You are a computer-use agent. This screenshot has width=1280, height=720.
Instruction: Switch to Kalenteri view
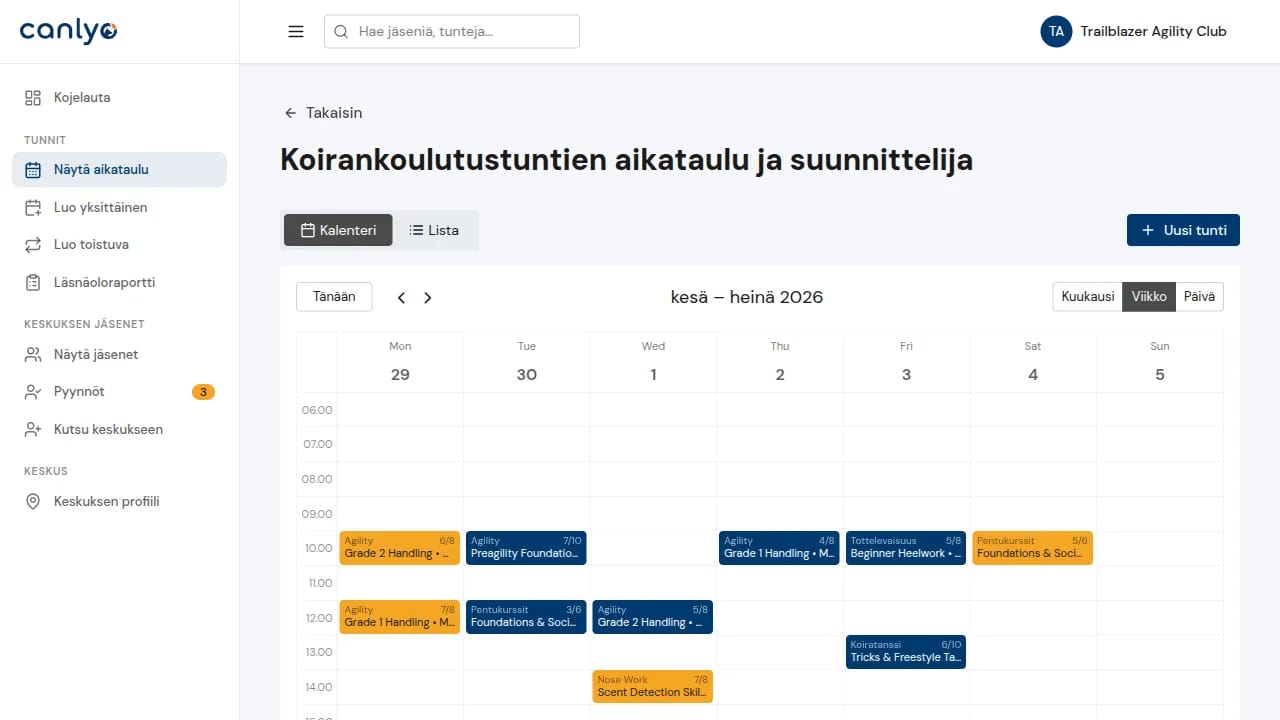[338, 230]
